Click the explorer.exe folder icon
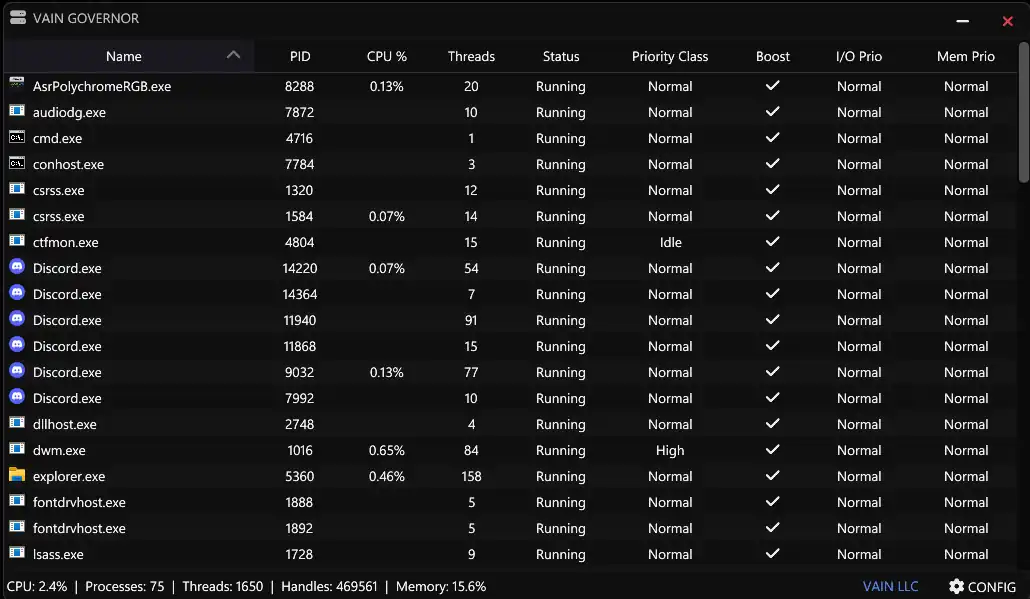Image resolution: width=1030 pixels, height=599 pixels. pos(17,476)
